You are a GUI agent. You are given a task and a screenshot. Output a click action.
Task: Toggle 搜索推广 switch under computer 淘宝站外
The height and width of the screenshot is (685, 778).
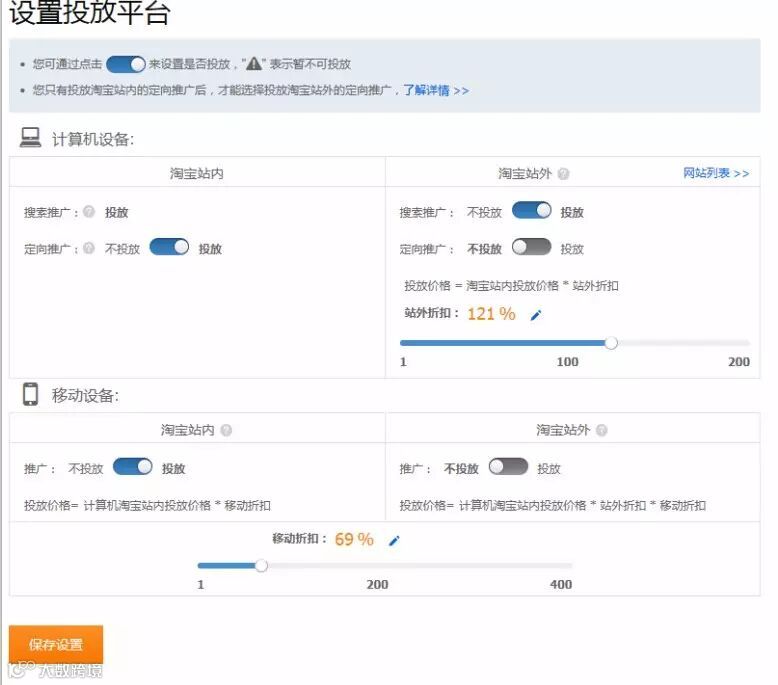point(531,210)
